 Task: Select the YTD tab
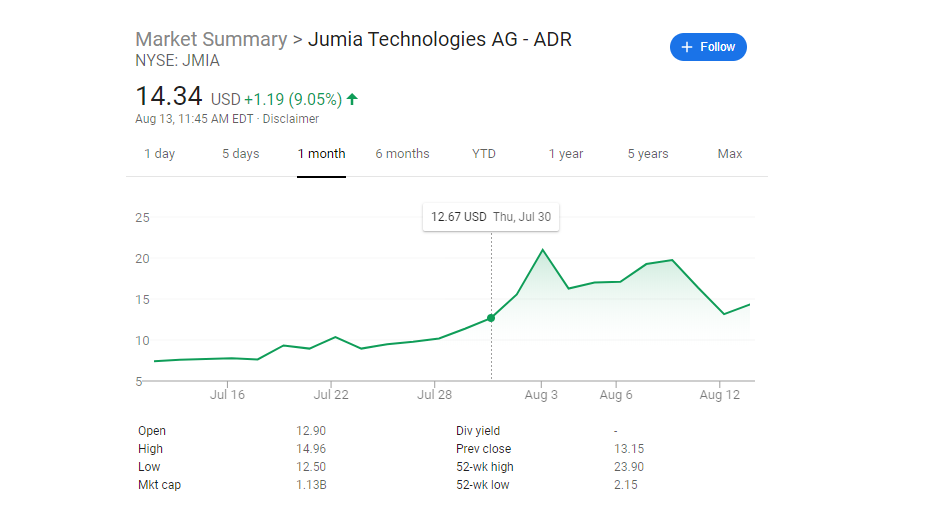(x=484, y=154)
